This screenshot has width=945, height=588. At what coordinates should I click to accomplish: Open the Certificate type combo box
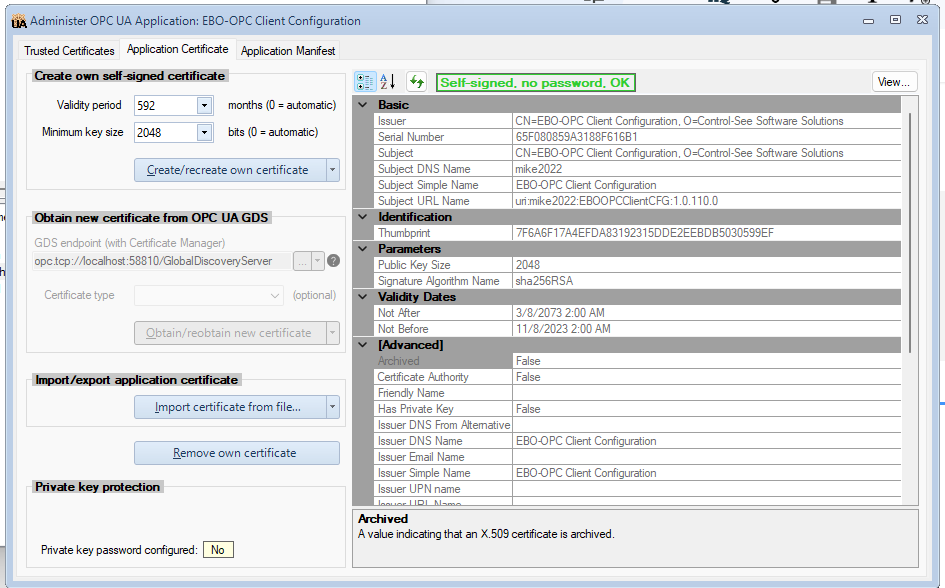(209, 295)
